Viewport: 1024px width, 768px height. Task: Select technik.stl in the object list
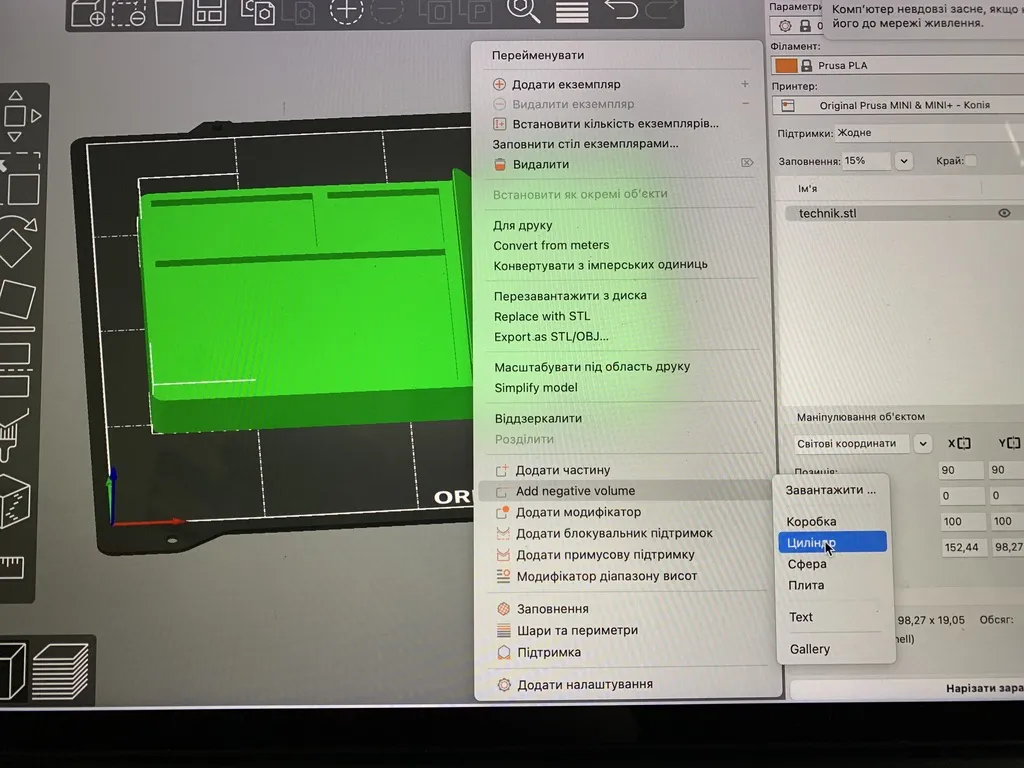[x=828, y=214]
